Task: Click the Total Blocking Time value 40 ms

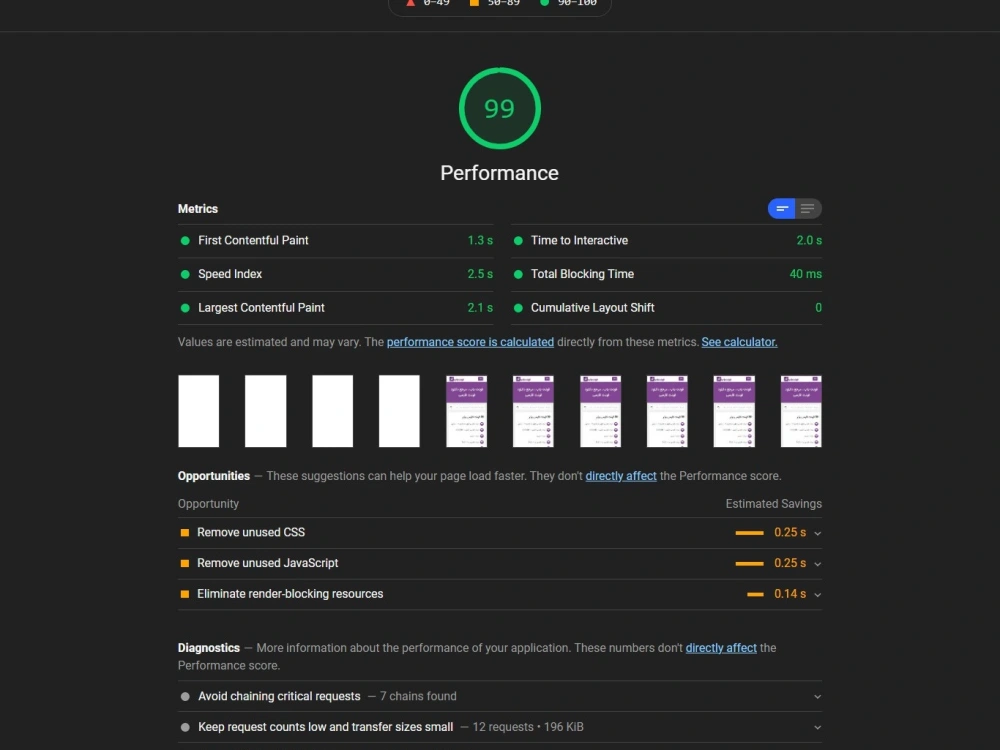Action: point(805,274)
